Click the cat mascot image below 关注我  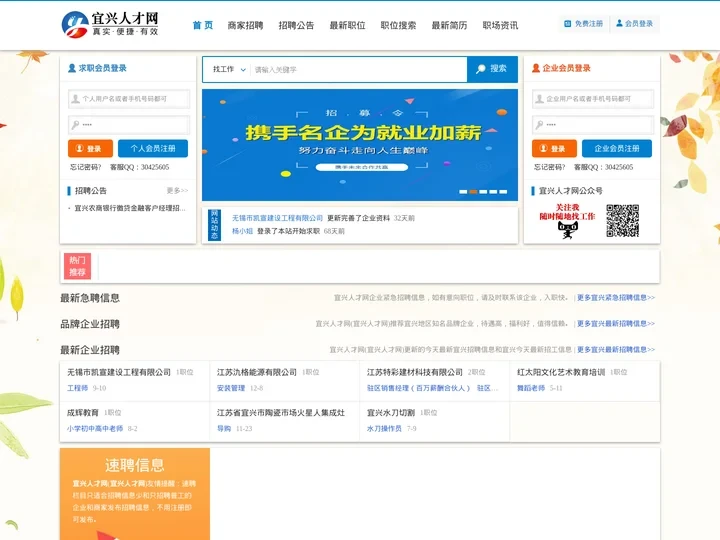pyautogui.click(x=568, y=229)
